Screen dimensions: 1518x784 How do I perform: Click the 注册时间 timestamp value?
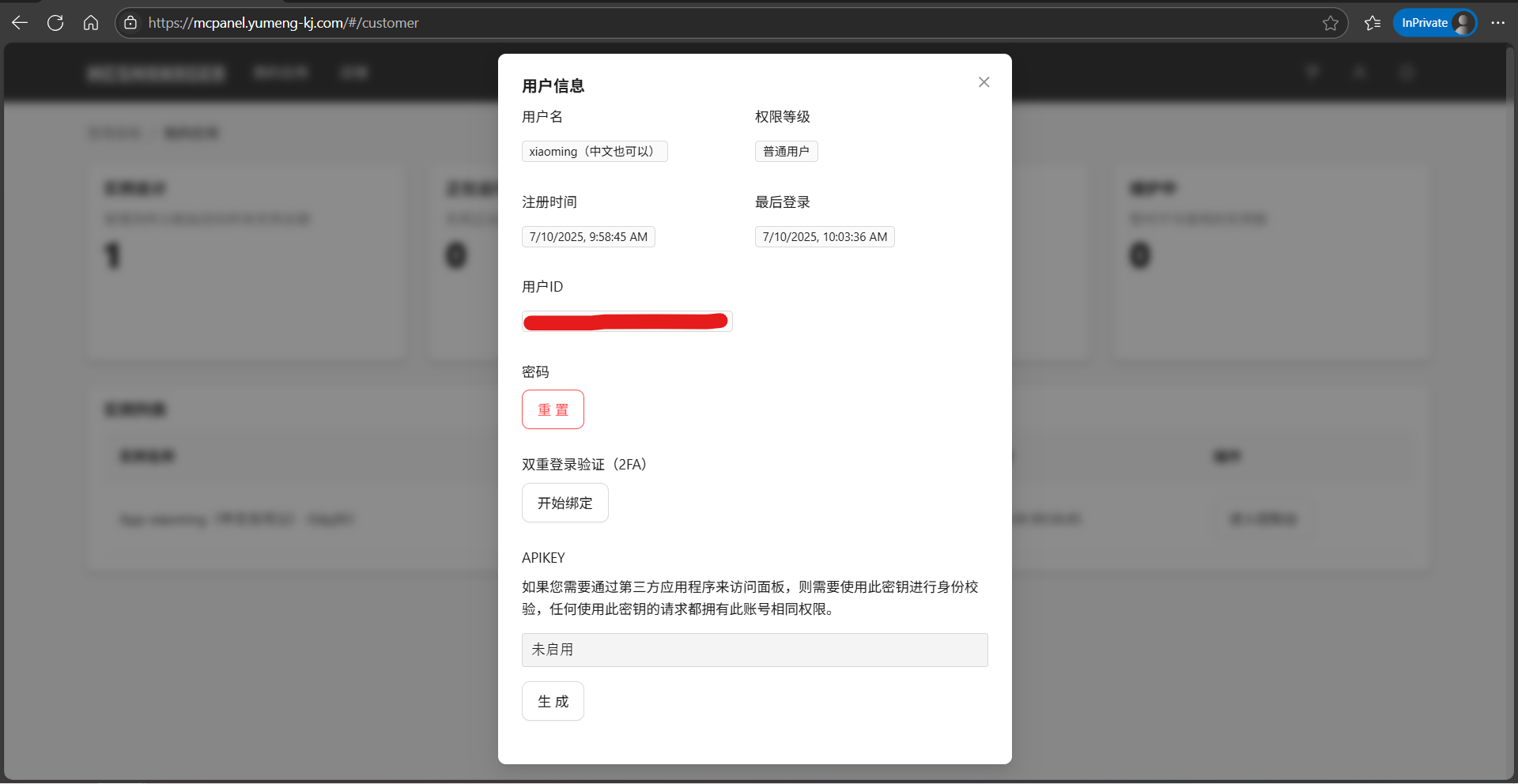[x=588, y=236]
